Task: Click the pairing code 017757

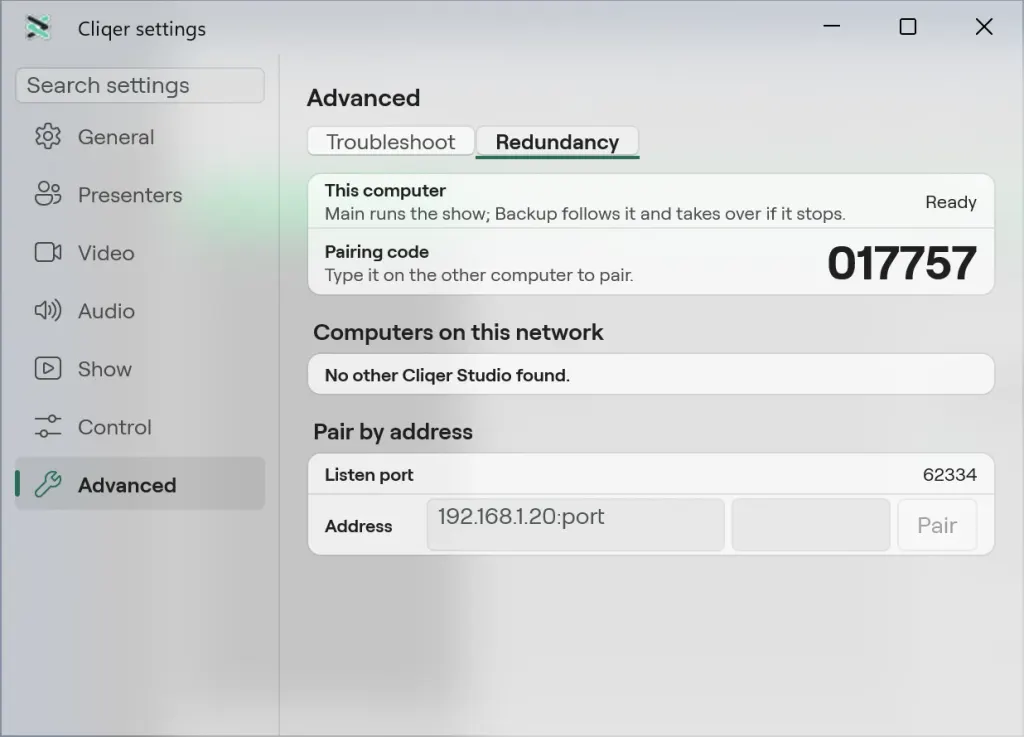Action: coord(902,263)
